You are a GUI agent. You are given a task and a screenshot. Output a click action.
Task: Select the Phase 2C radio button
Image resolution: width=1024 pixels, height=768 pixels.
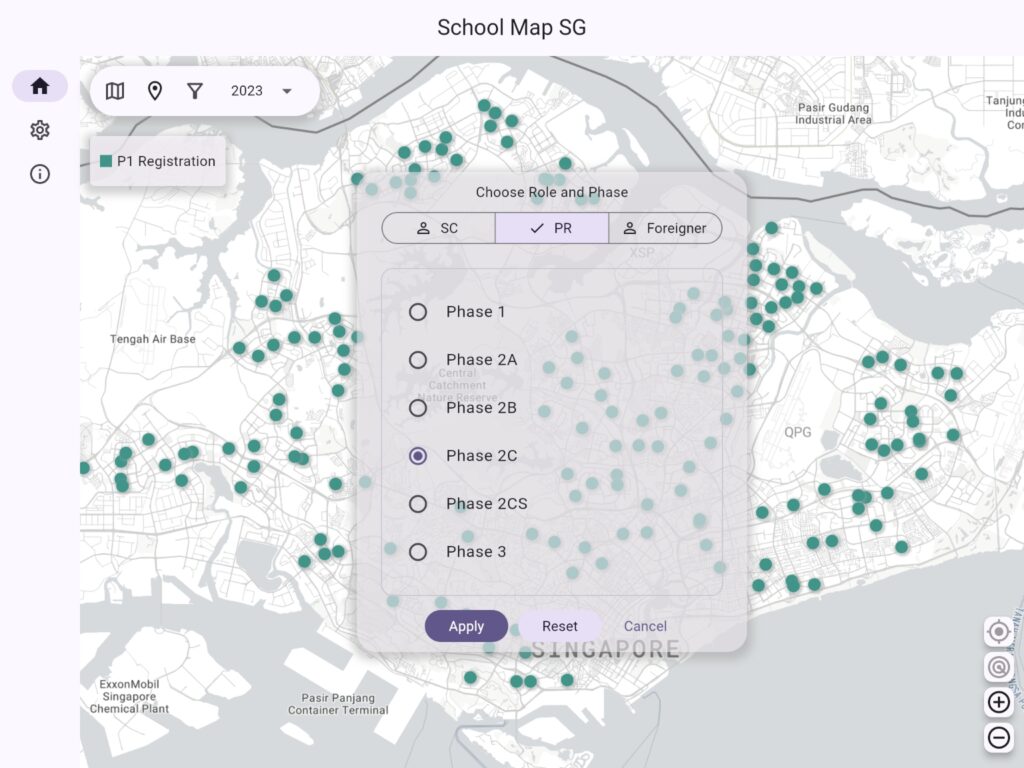[418, 456]
